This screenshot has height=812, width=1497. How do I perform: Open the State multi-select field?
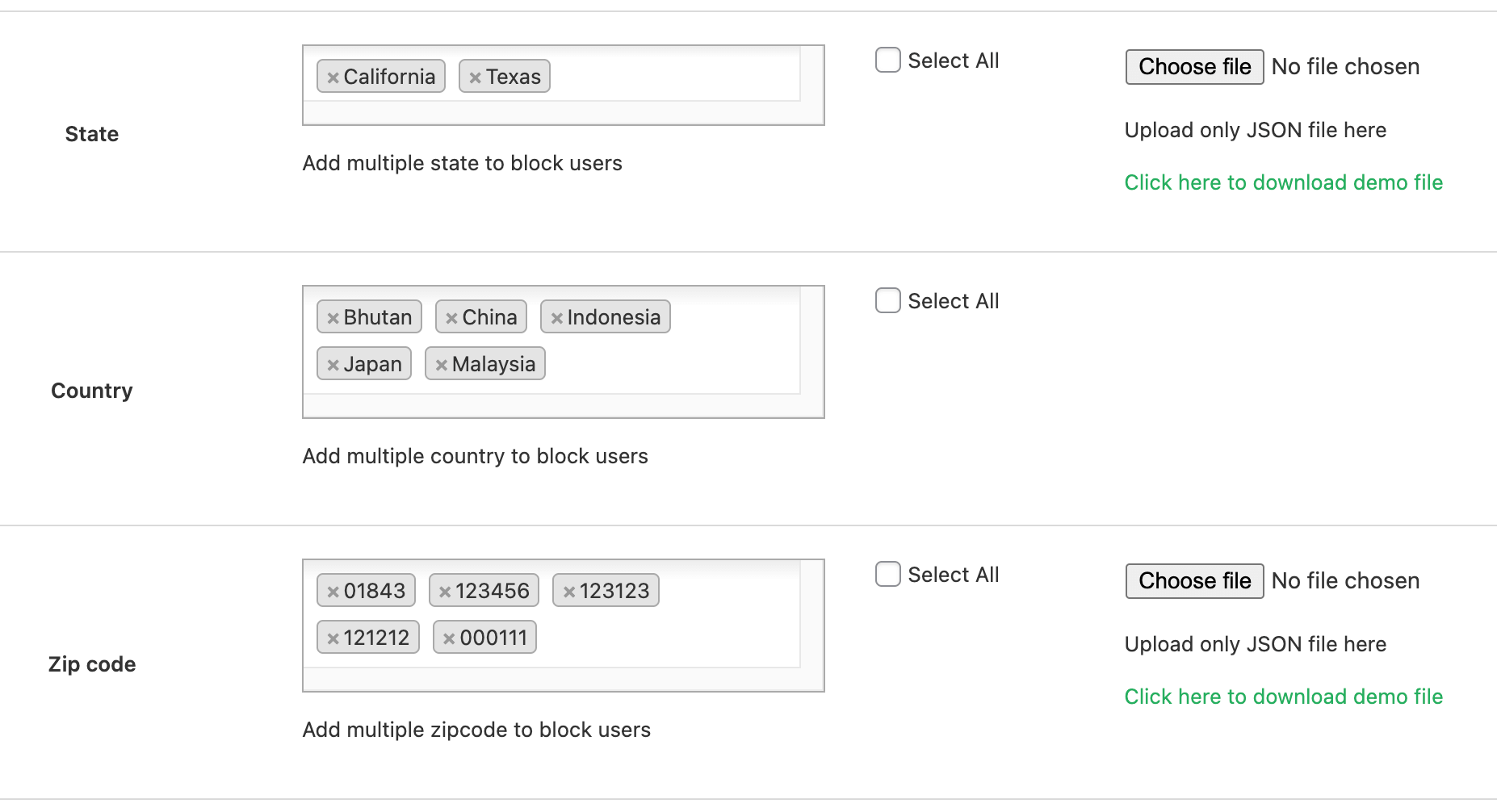670,77
